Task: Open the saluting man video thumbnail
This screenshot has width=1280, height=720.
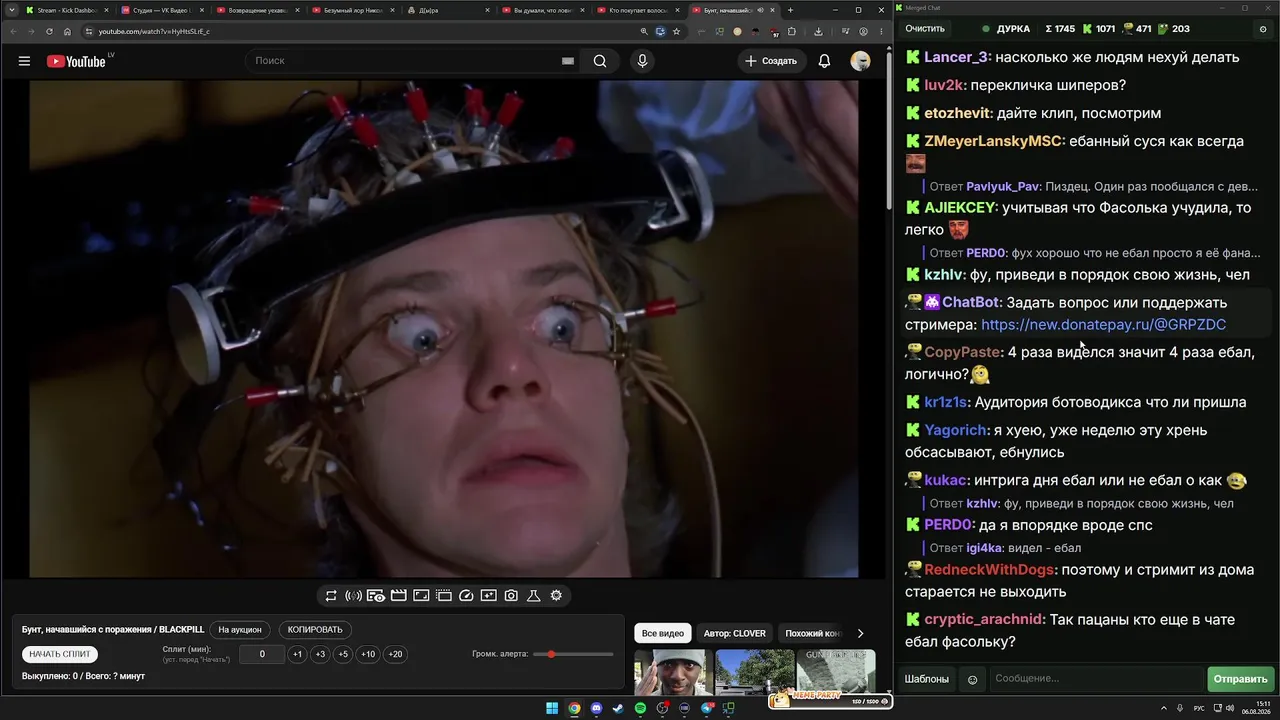Action: (673, 672)
